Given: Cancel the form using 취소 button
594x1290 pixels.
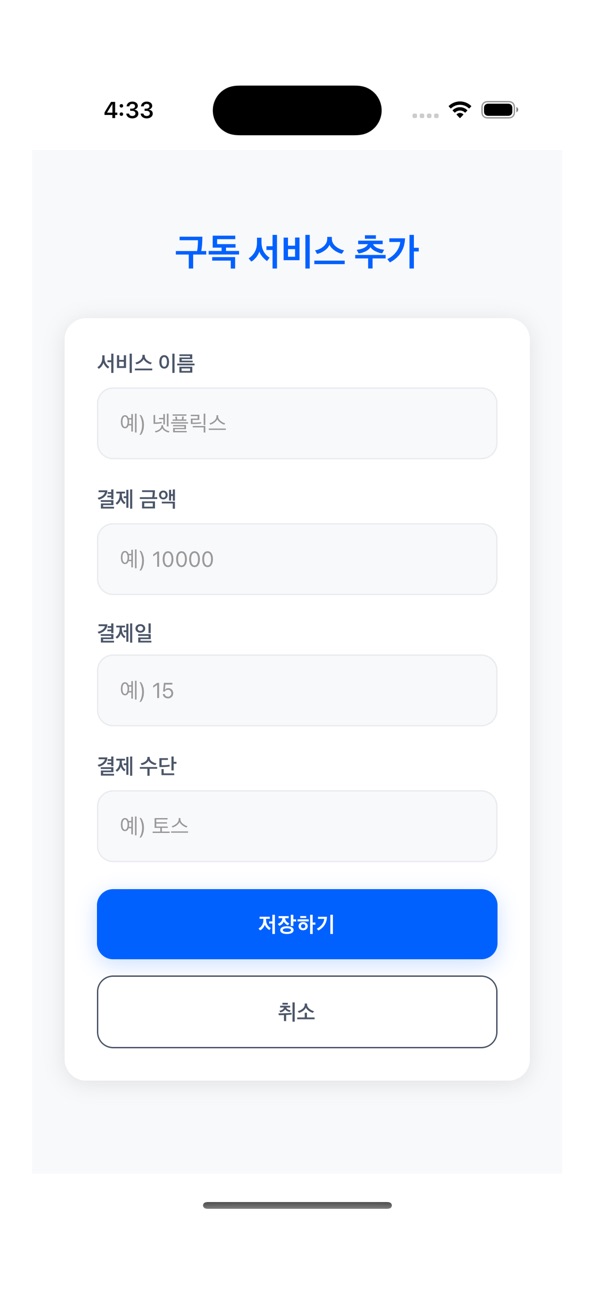Looking at the screenshot, I should 297,1012.
